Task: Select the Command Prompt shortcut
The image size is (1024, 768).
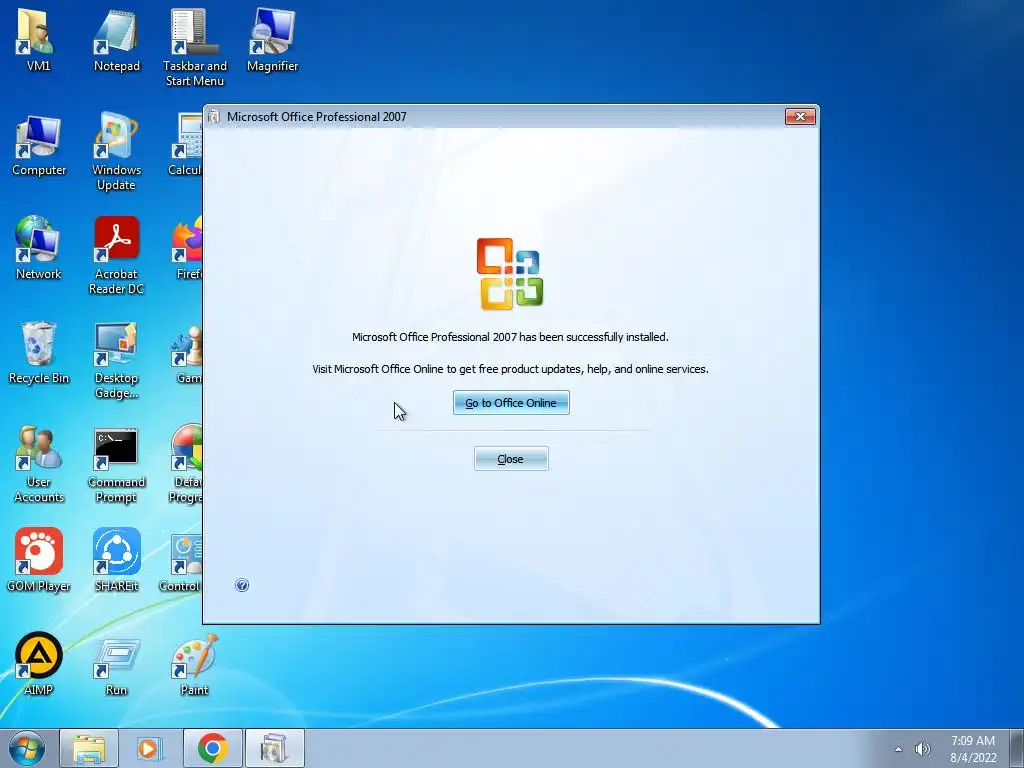Action: point(116,465)
